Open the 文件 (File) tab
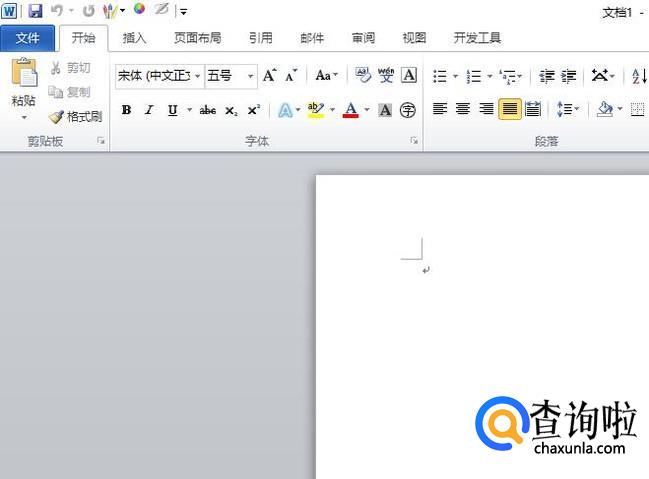Viewport: 649px width, 479px height. click(x=27, y=38)
